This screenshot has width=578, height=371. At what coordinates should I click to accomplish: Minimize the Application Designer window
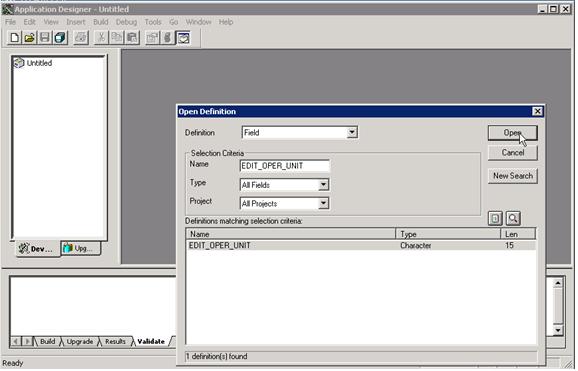click(x=542, y=9)
